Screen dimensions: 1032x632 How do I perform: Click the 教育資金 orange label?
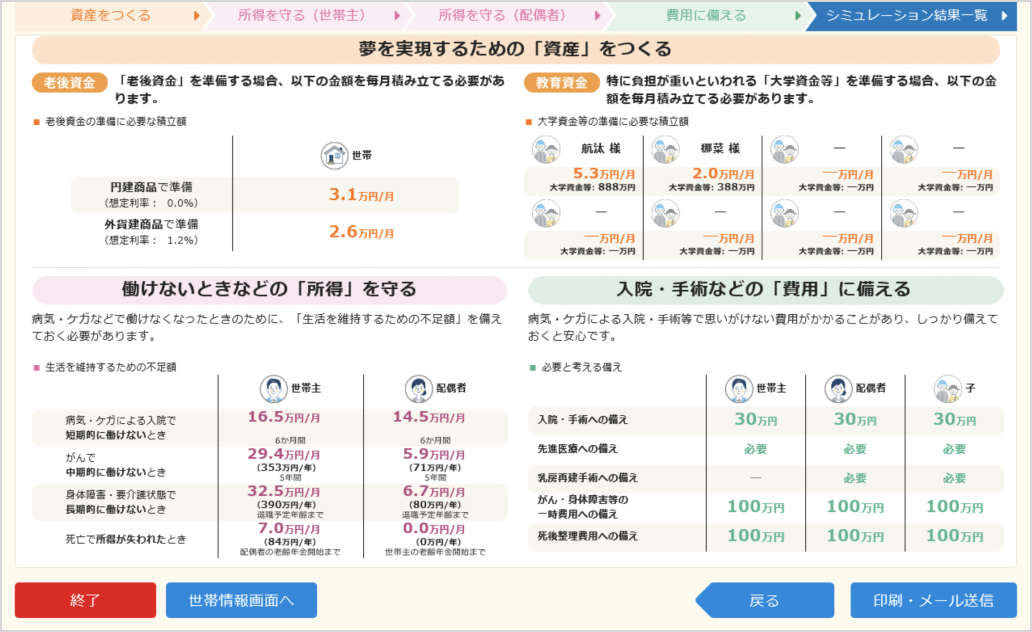(x=561, y=82)
